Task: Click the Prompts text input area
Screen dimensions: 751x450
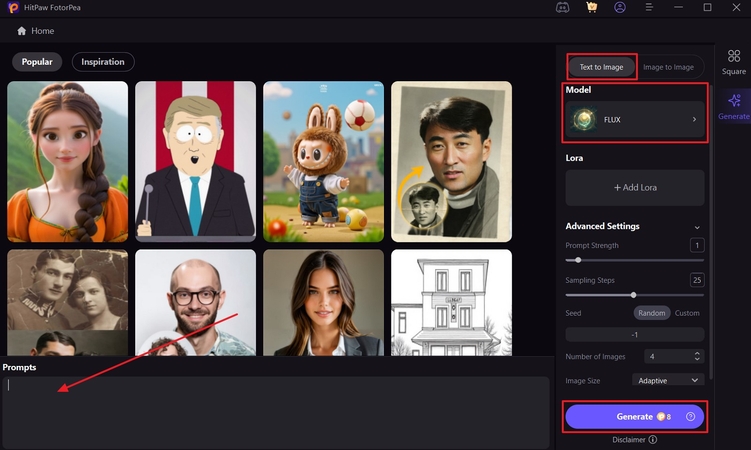Action: pos(275,413)
